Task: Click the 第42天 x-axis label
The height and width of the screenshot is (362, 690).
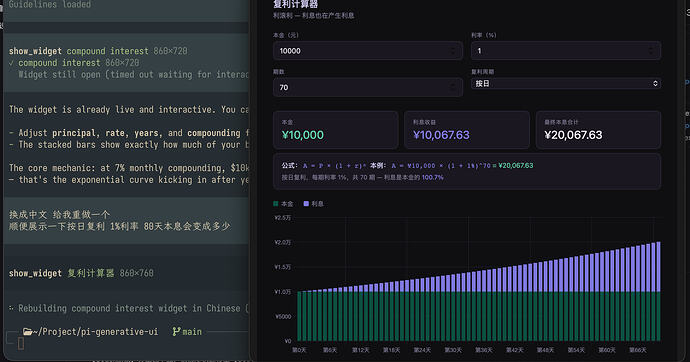Action: coord(515,350)
